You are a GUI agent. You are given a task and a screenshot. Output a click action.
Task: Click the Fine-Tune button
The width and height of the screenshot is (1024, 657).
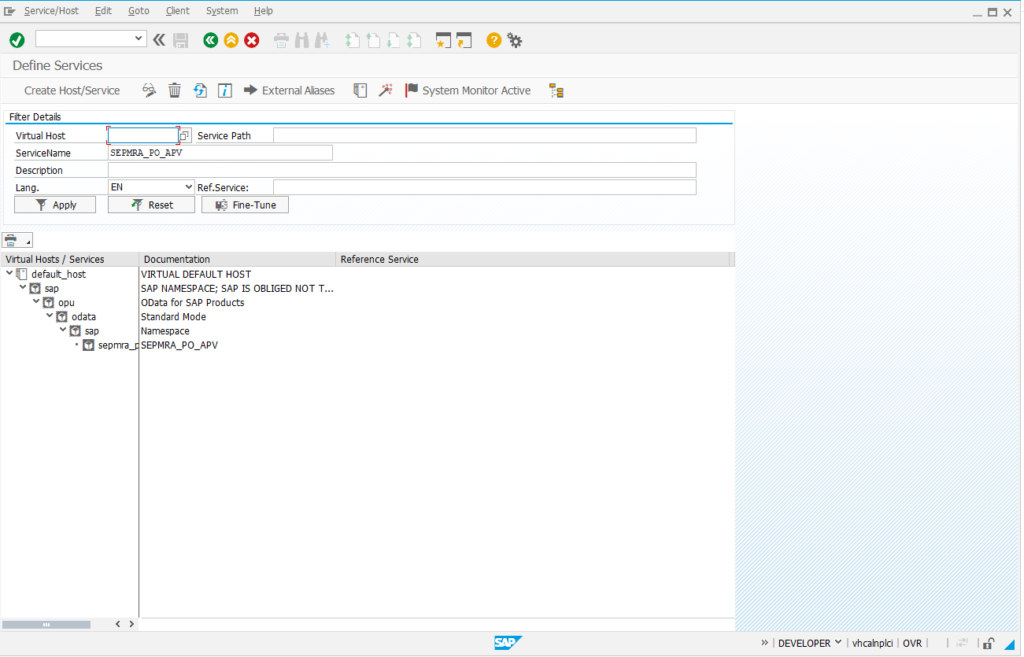pyautogui.click(x=245, y=204)
